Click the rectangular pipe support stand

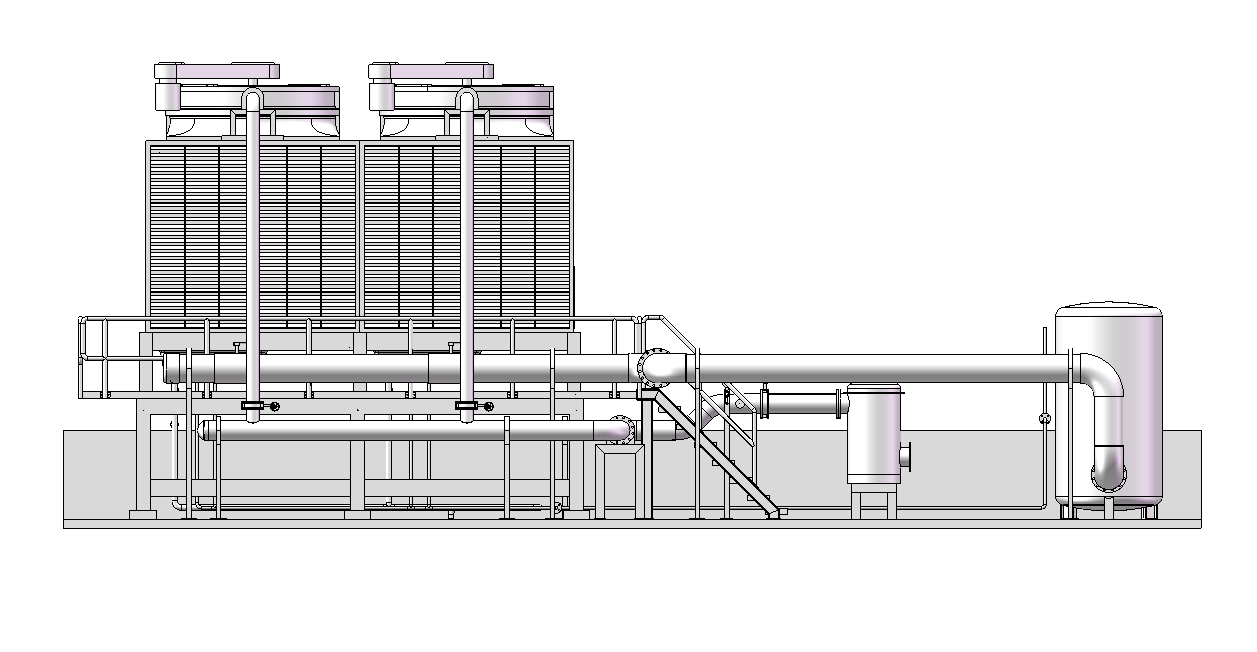click(622, 480)
